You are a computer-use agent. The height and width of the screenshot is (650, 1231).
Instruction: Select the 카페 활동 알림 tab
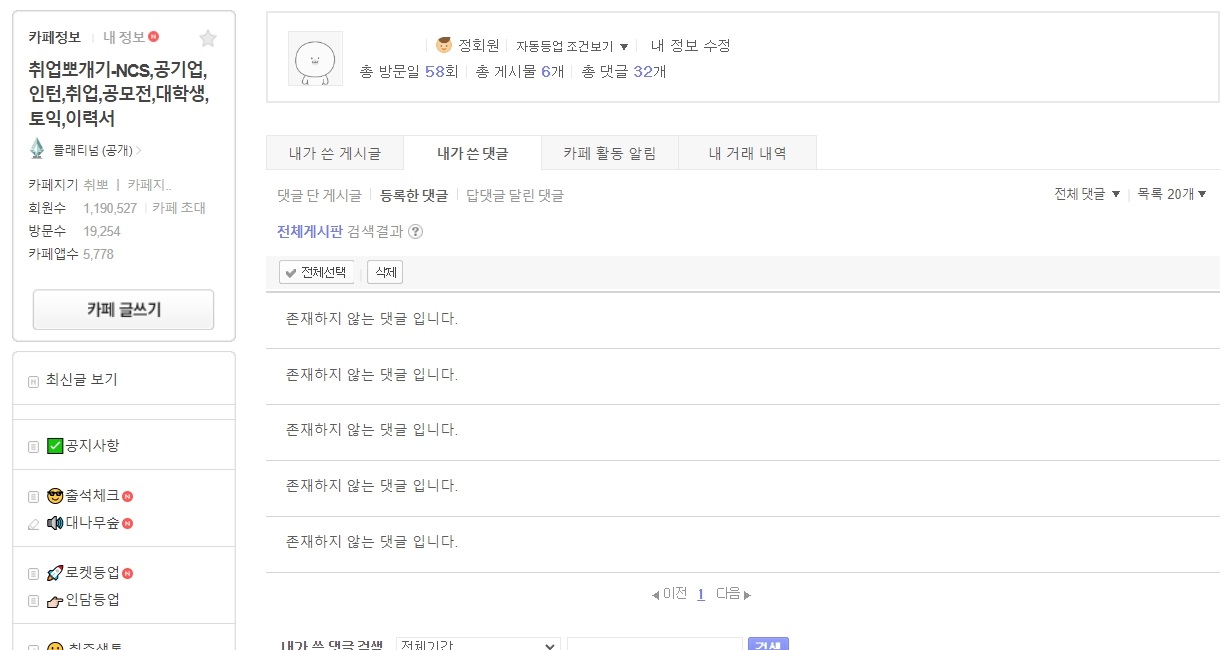(x=609, y=152)
